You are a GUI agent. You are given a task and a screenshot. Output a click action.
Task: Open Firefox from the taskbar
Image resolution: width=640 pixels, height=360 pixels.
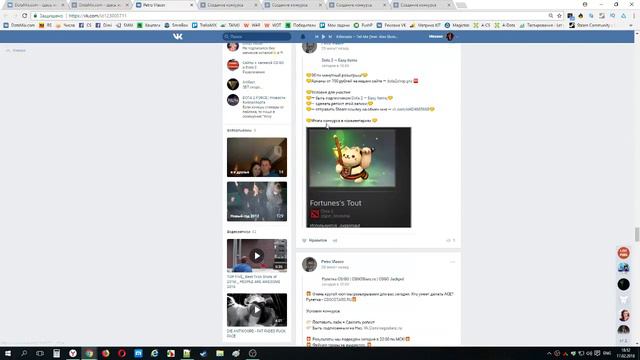(x=106, y=353)
